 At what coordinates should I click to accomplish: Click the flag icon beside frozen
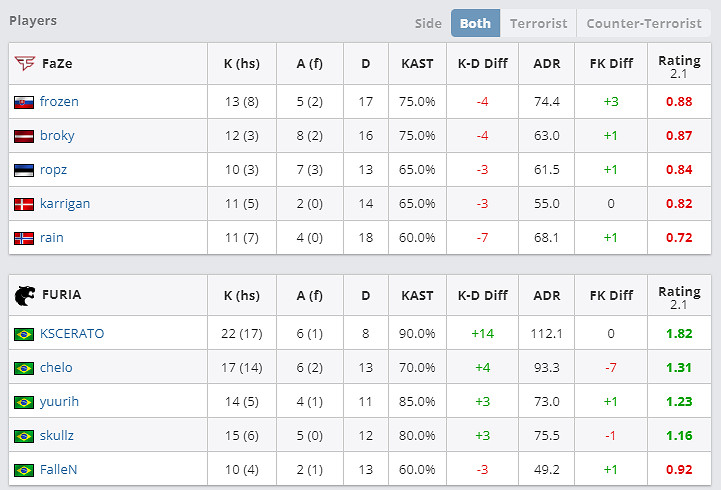point(24,102)
